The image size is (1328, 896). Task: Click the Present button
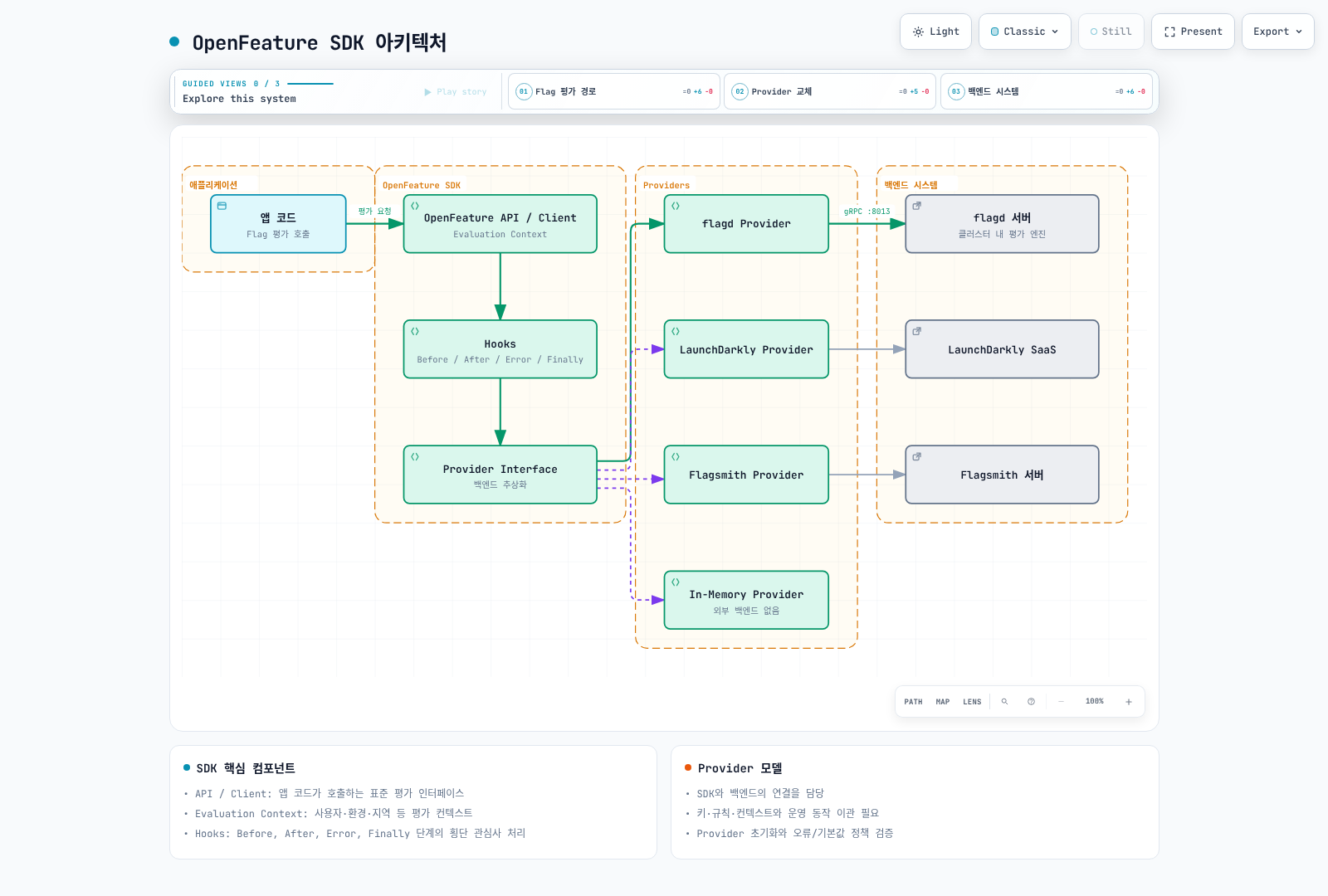click(x=1193, y=32)
